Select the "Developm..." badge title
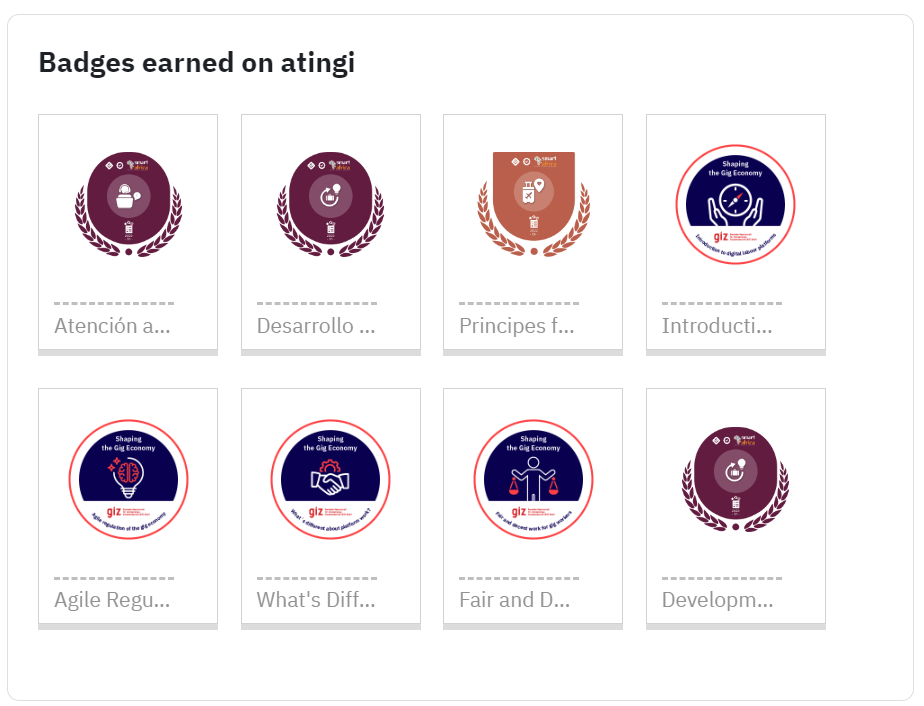 pyautogui.click(x=717, y=600)
